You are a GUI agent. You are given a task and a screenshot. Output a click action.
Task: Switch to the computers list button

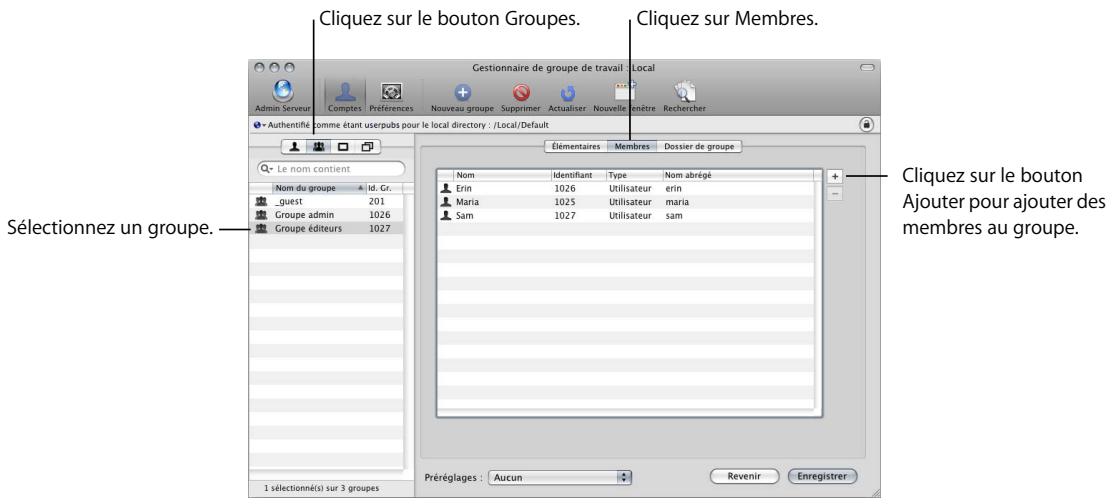tap(342, 147)
